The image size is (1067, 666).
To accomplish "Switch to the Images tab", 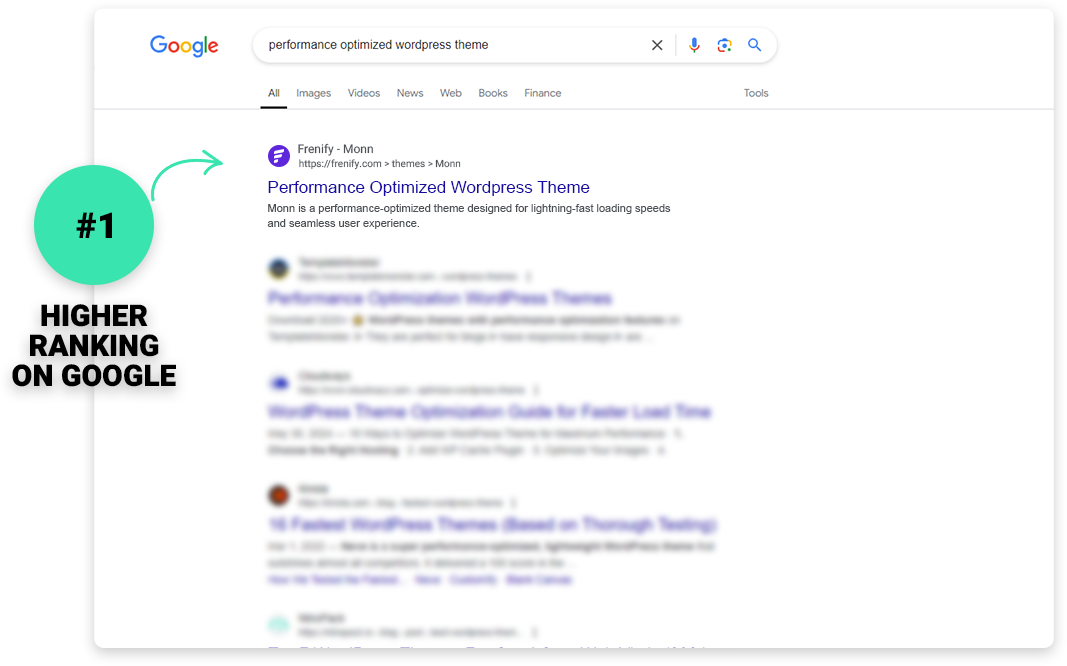I will click(x=313, y=93).
